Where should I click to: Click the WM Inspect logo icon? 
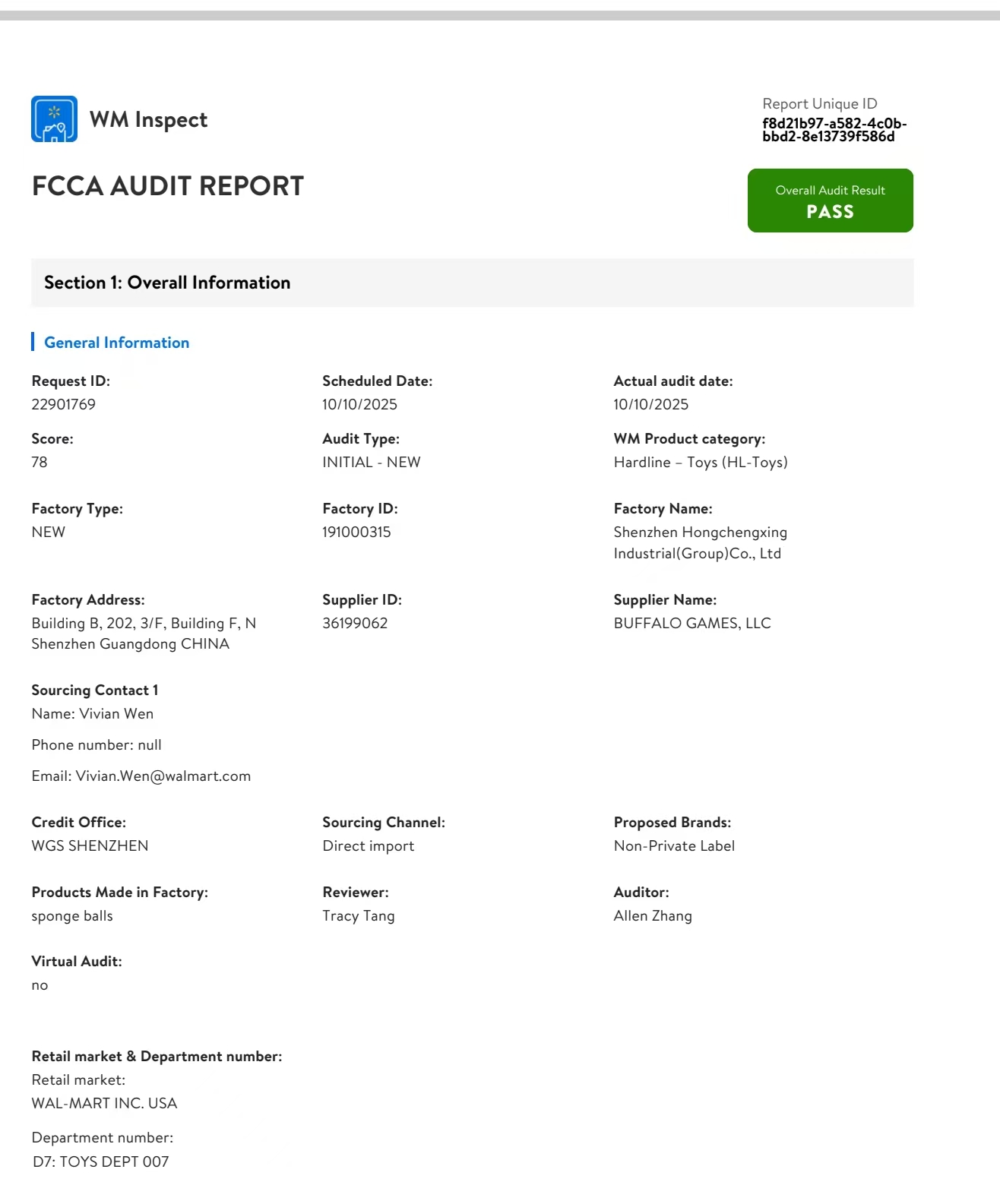tap(54, 119)
